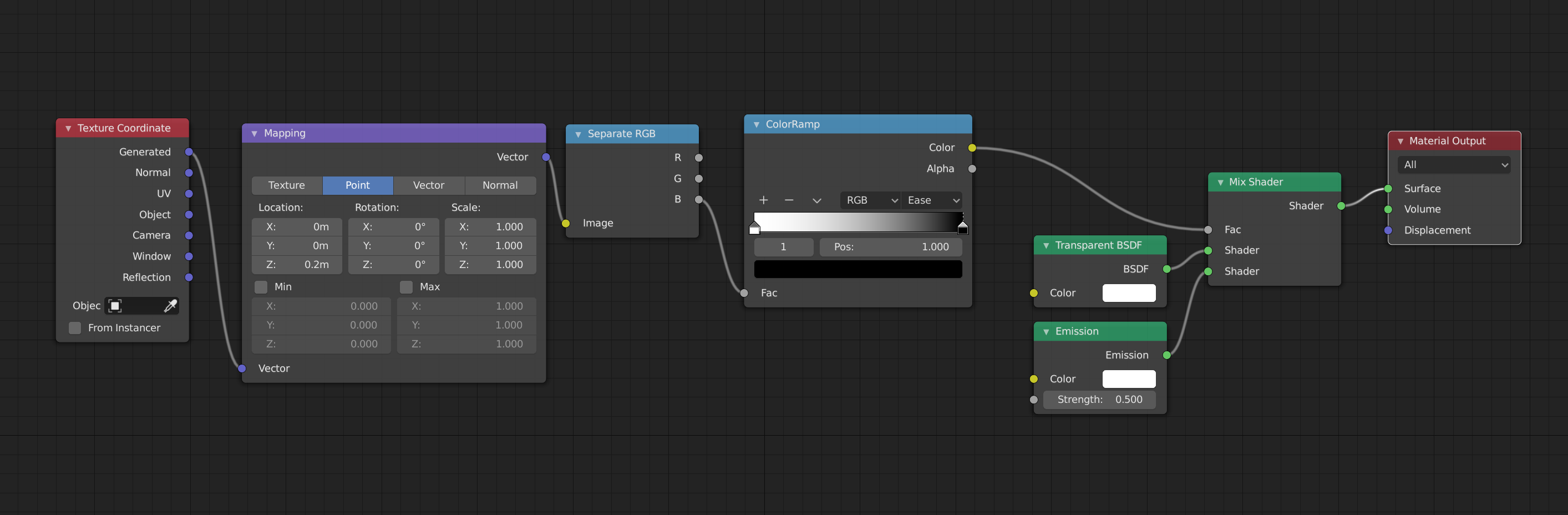The width and height of the screenshot is (1568, 515).
Task: Select the Texture mapping type tab
Action: [287, 186]
